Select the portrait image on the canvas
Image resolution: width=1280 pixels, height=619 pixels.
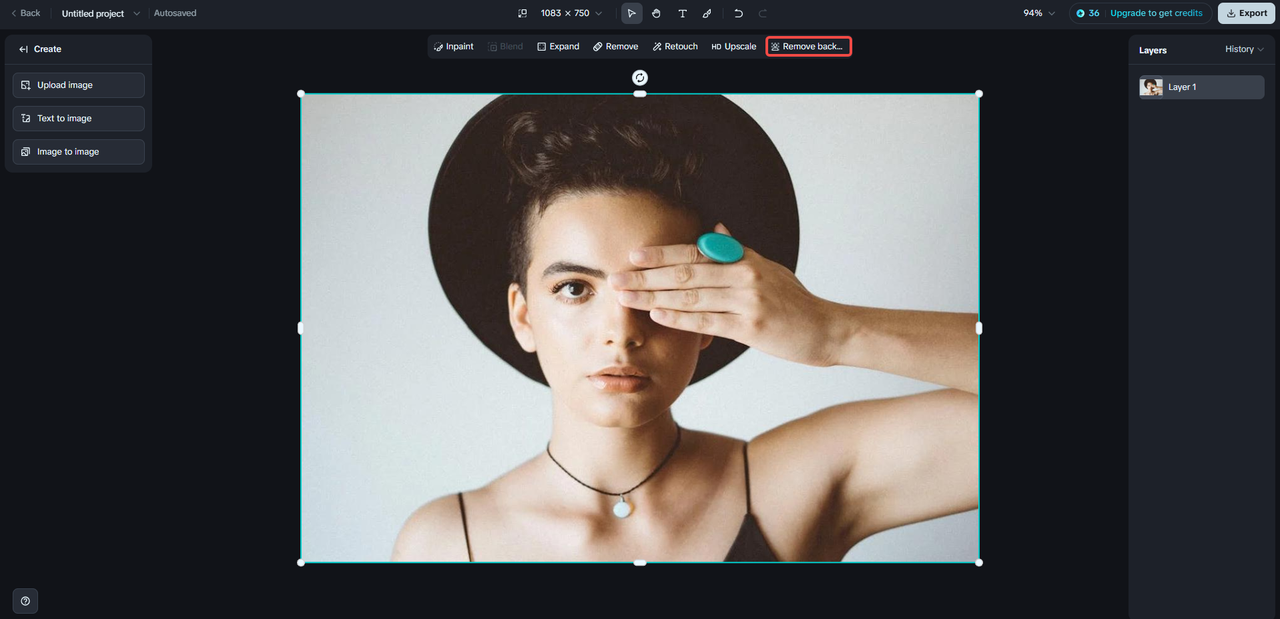coord(640,328)
